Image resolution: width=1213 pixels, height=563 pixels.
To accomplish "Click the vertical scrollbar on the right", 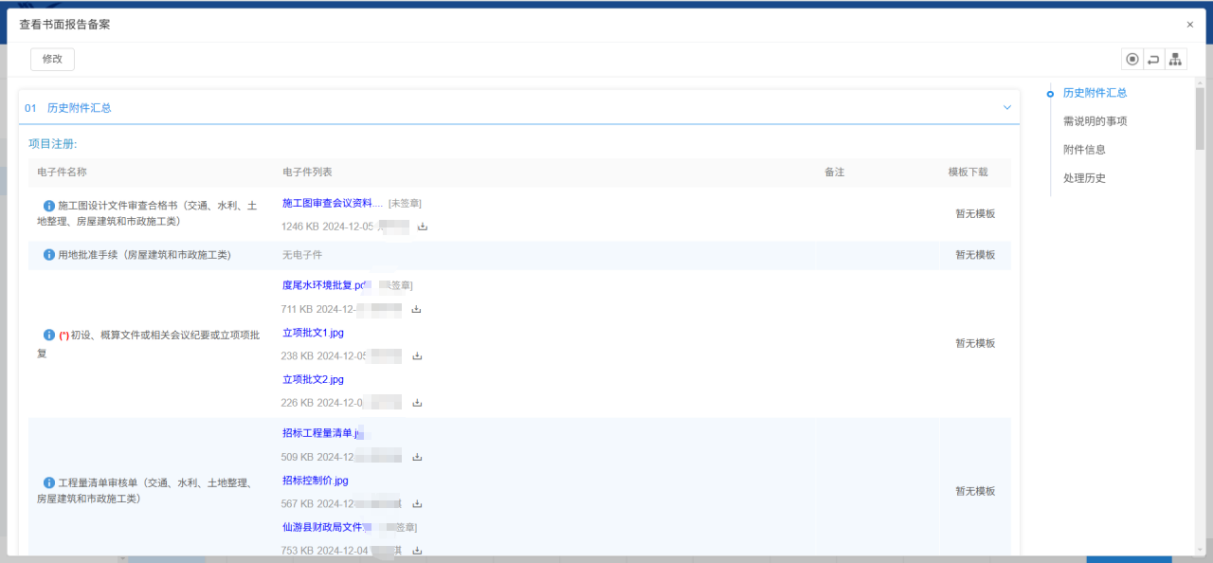I will 1199,120.
